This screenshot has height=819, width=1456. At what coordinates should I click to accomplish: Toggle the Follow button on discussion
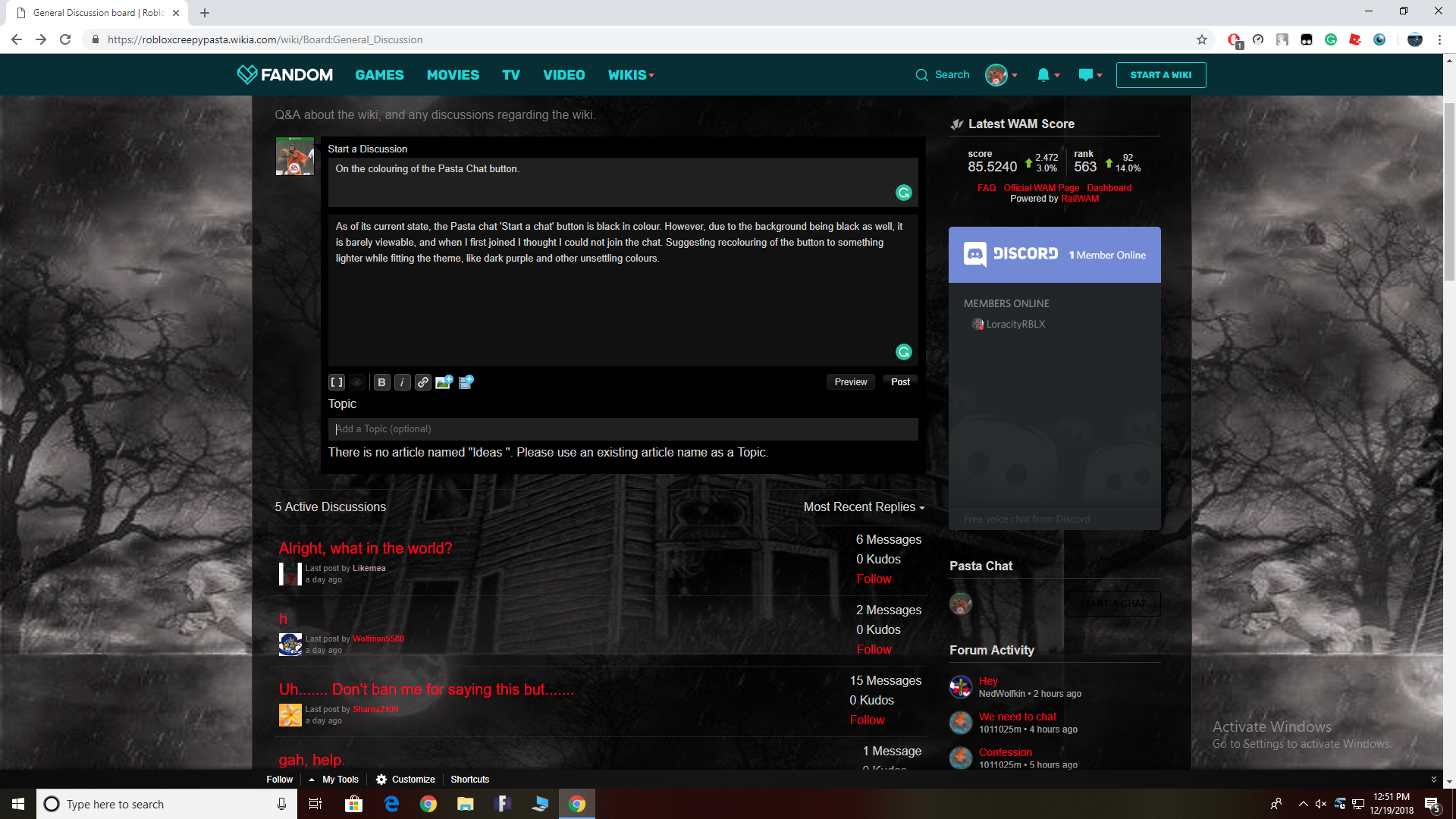pos(874,578)
